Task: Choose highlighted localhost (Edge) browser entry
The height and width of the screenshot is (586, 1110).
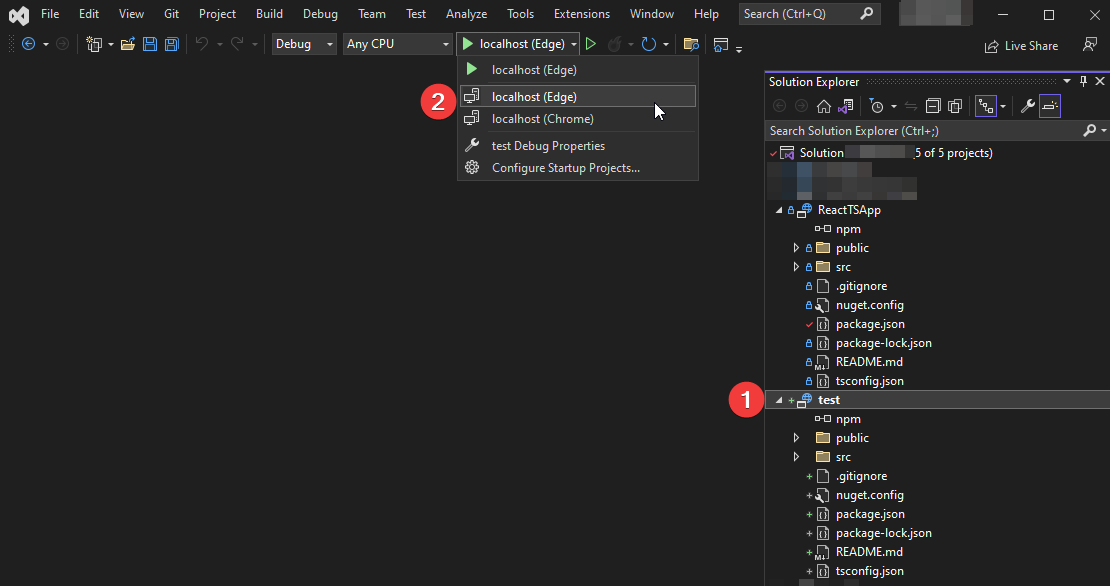Action: point(577,96)
